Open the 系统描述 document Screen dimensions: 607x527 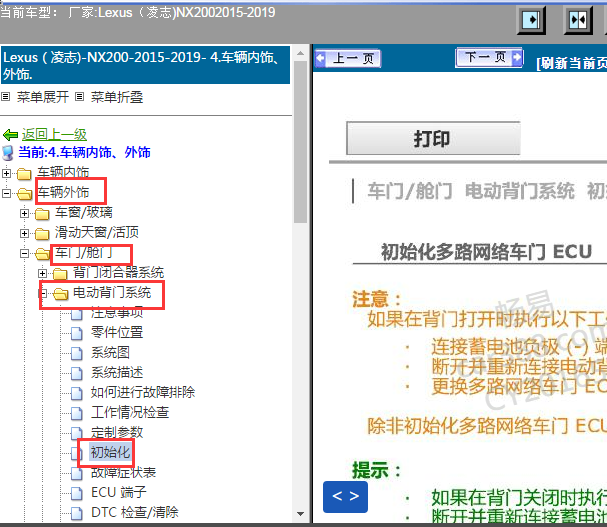117,373
